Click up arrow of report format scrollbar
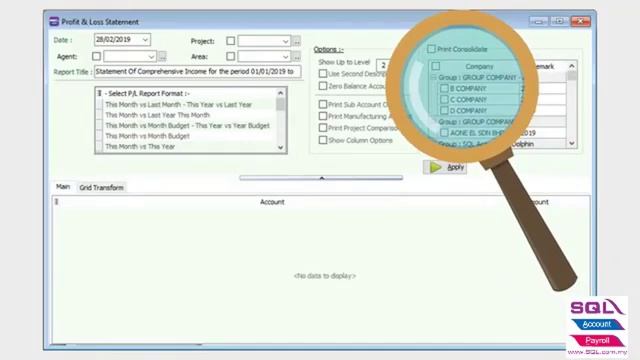 280,93
